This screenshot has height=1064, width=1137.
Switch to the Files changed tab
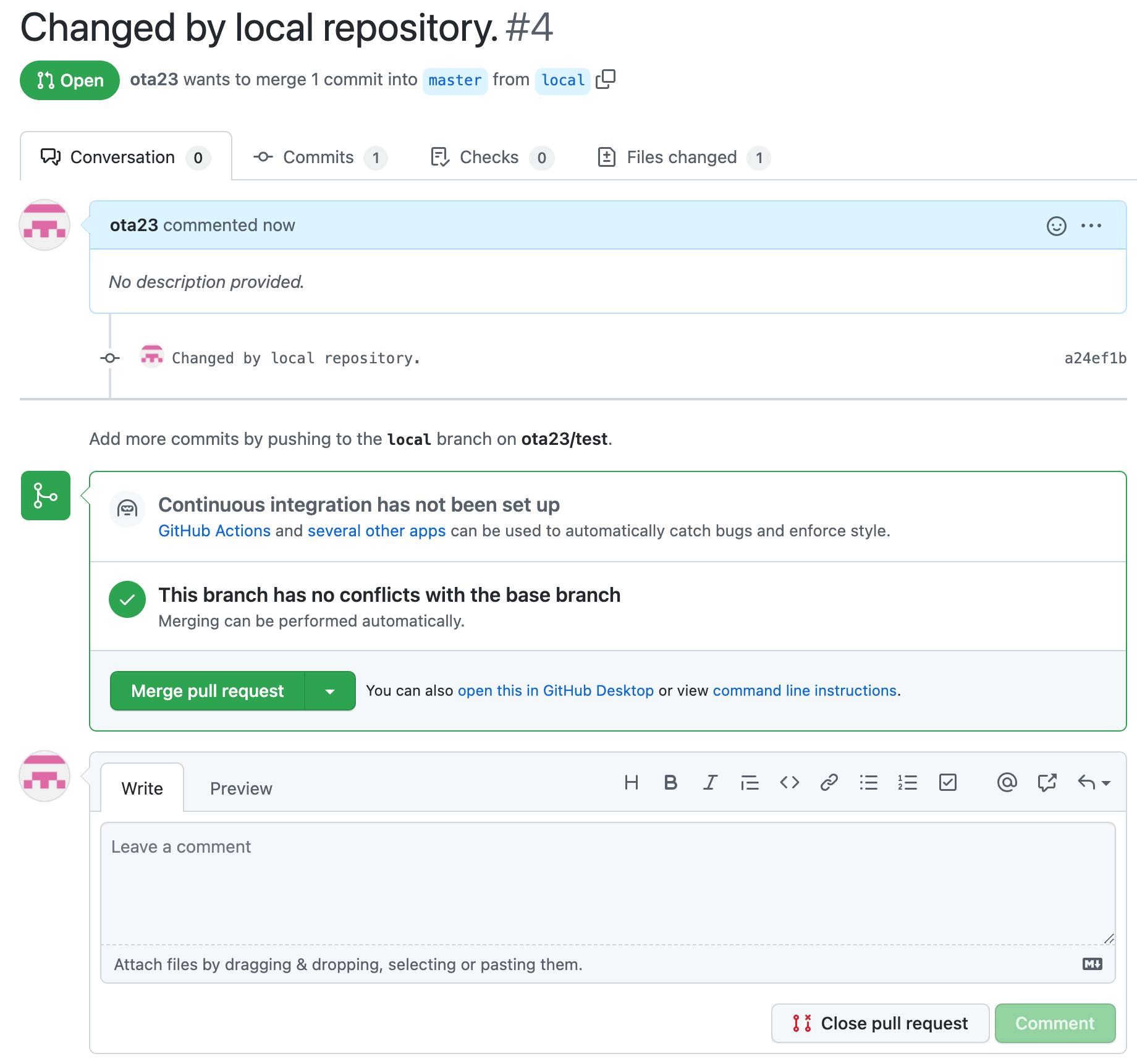[683, 158]
